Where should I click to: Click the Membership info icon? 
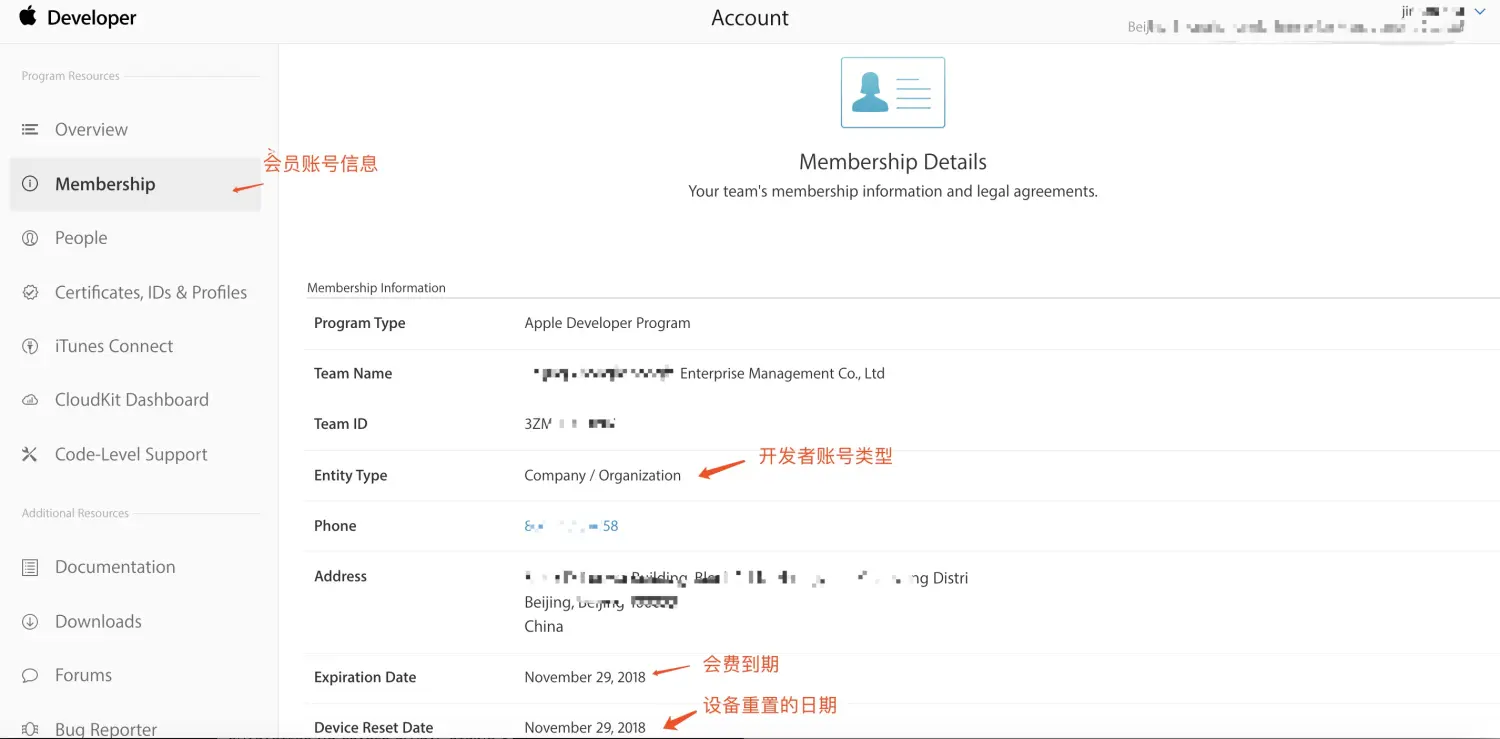click(30, 184)
